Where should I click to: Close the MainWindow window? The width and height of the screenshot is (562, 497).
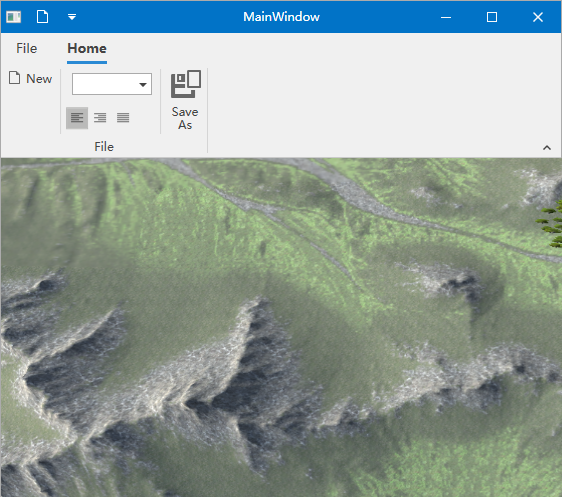coord(538,17)
